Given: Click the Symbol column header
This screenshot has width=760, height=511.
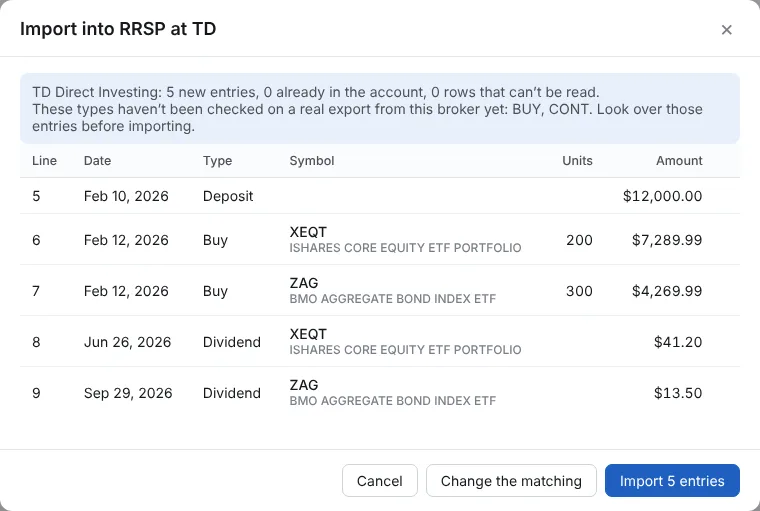Looking at the screenshot, I should pyautogui.click(x=312, y=161).
